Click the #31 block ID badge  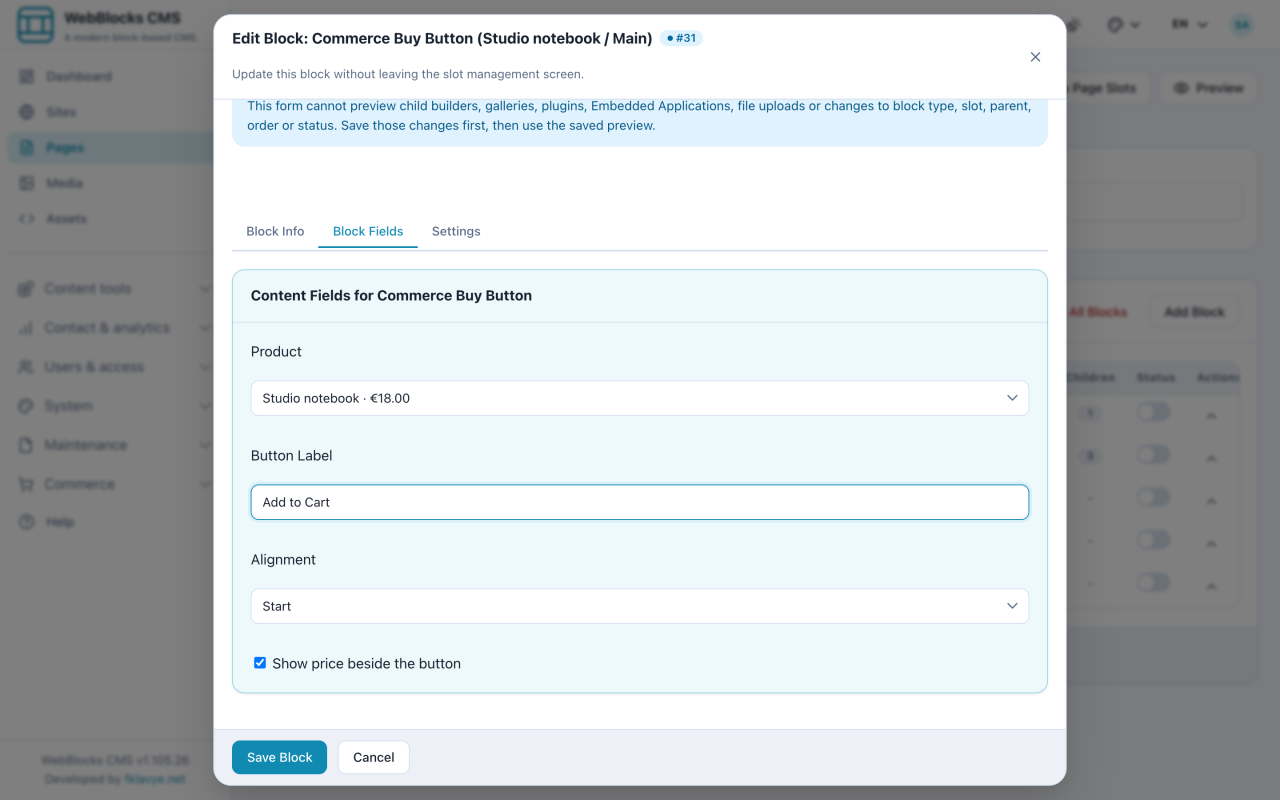click(681, 38)
